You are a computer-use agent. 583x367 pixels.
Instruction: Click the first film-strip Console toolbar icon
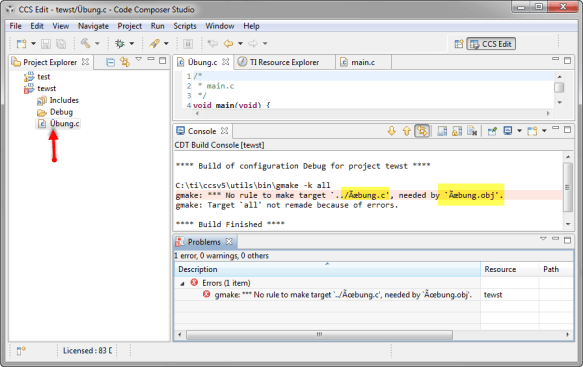442,131
